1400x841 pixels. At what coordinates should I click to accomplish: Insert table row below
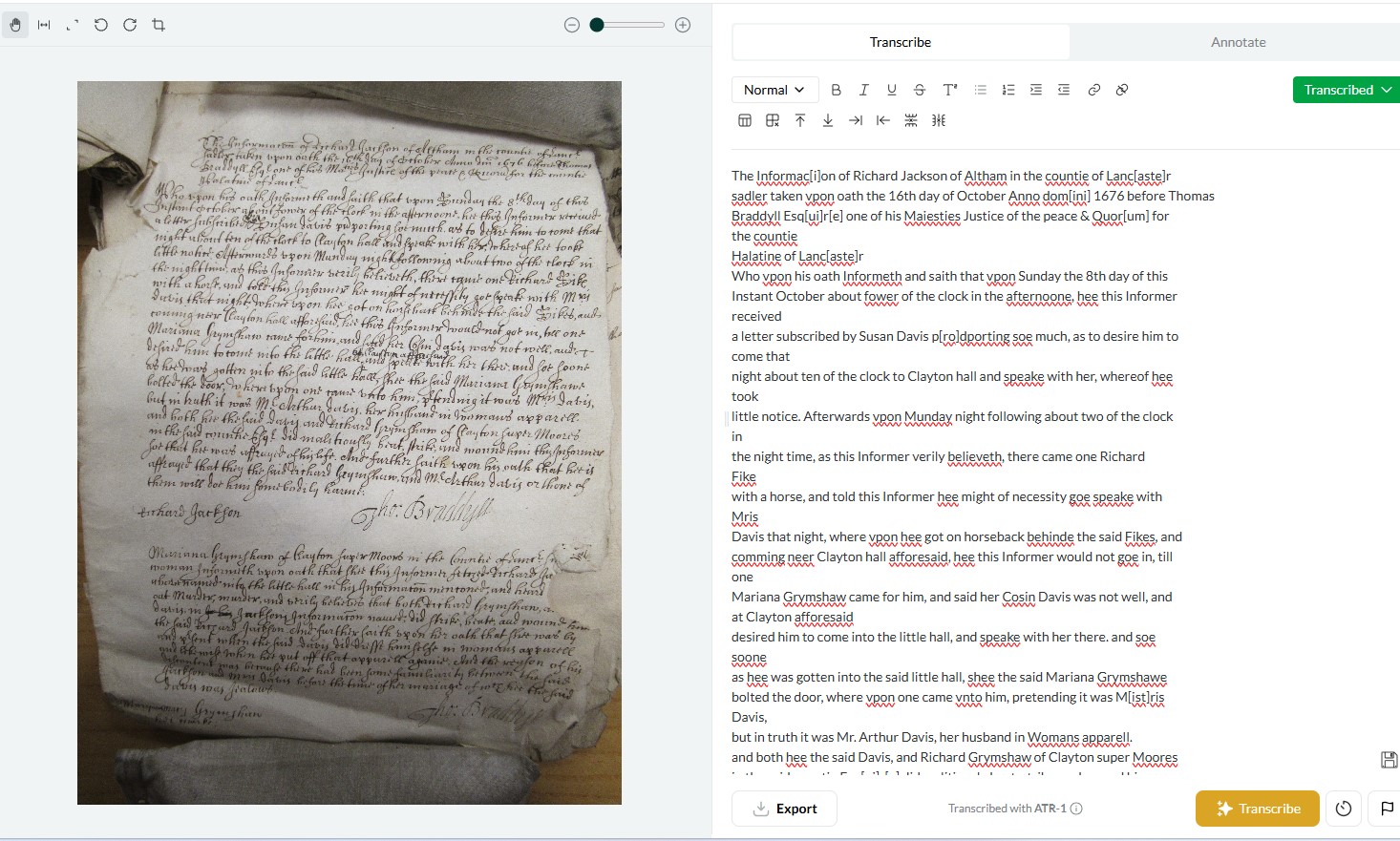828,120
